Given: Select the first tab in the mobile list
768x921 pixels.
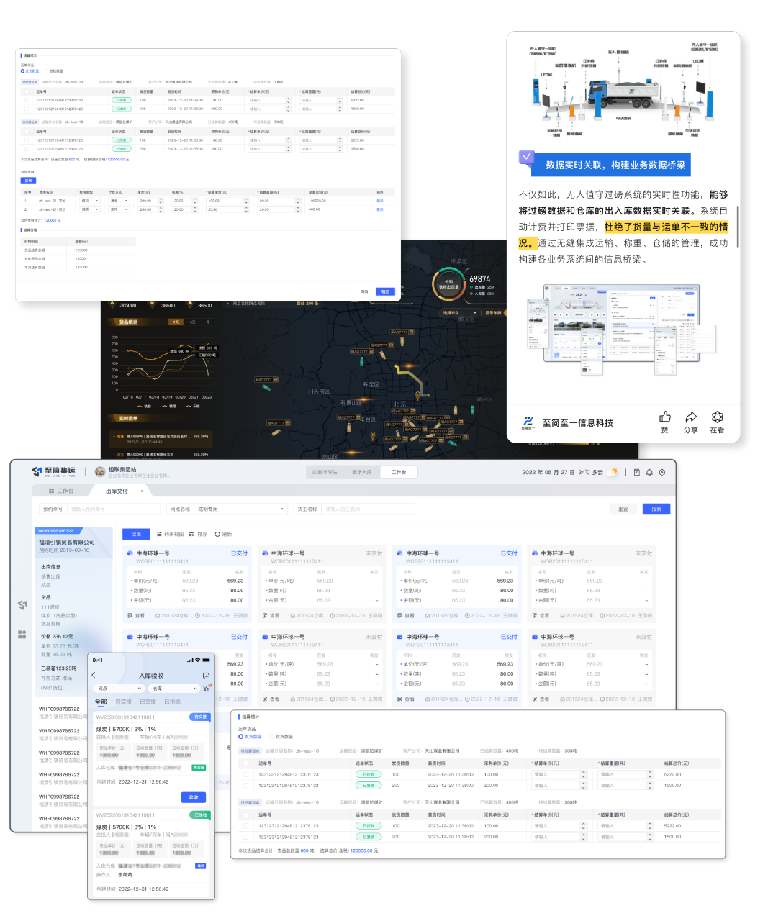Looking at the screenshot, I should coord(101,702).
